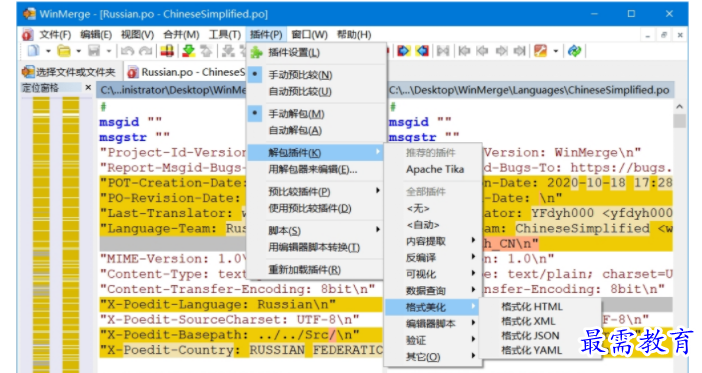Open the 帮助(H) menu

pyautogui.click(x=354, y=34)
